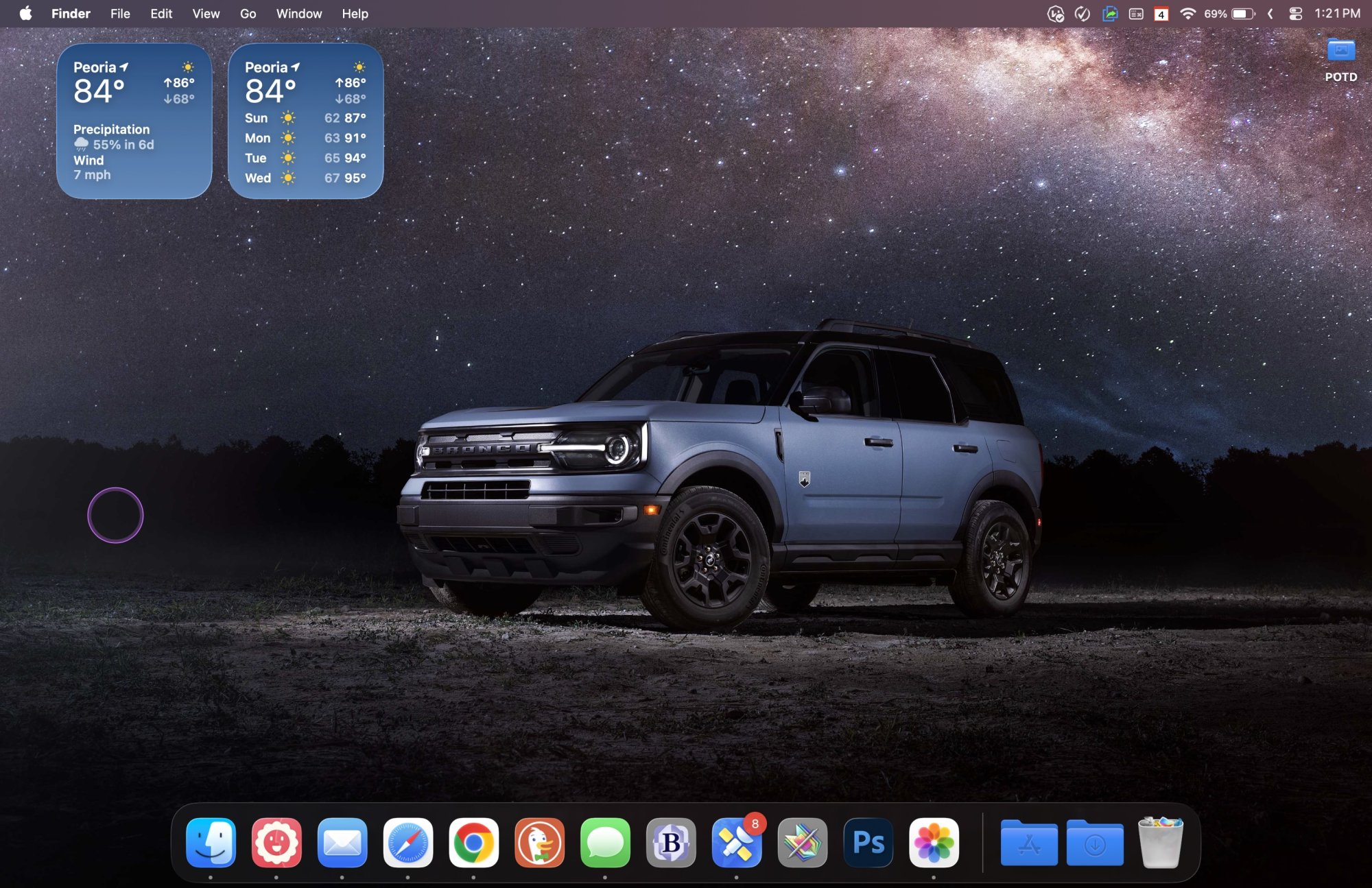
Task: Open Safari from the Dock
Action: click(x=407, y=842)
